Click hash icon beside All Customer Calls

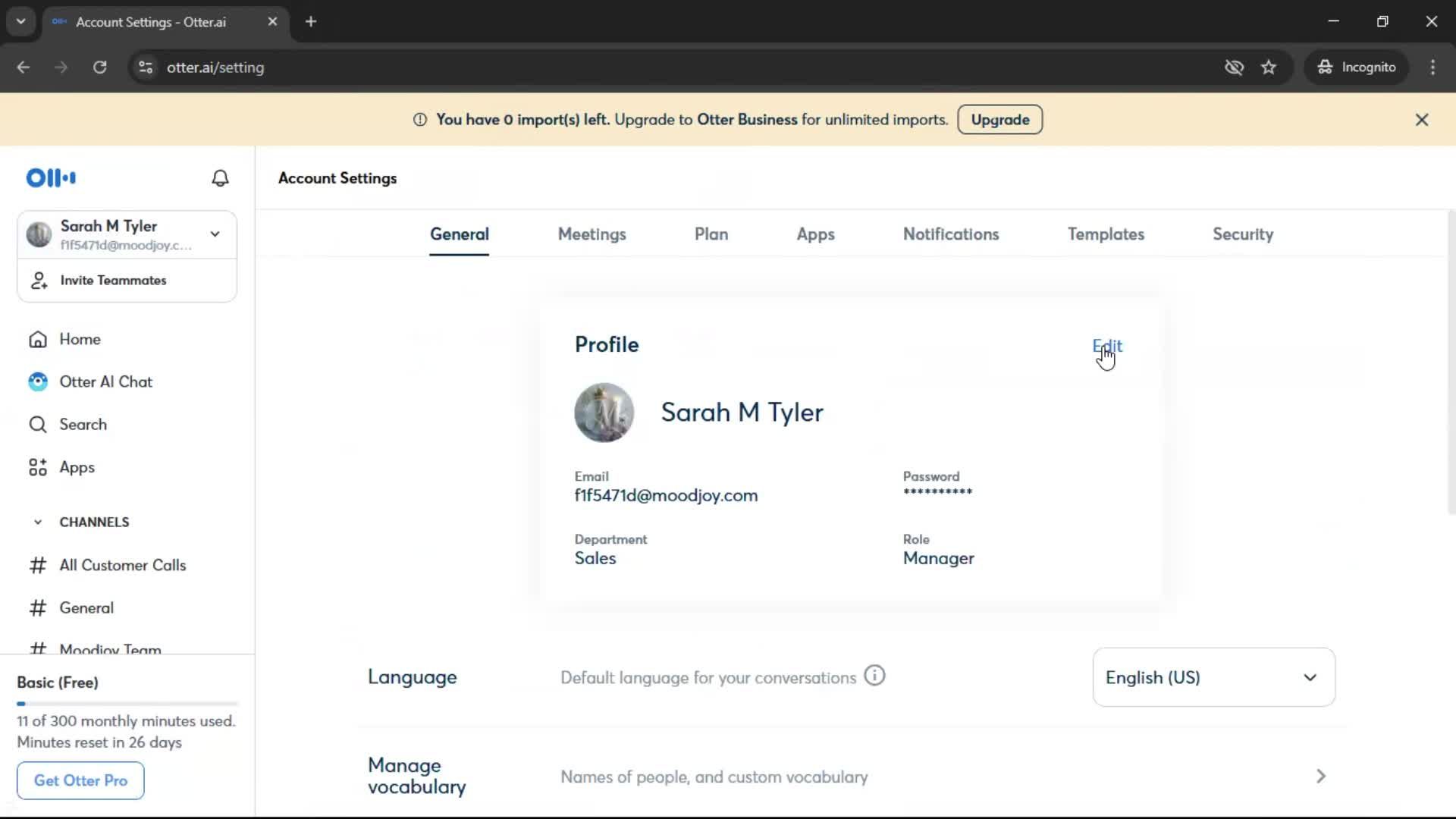click(38, 566)
